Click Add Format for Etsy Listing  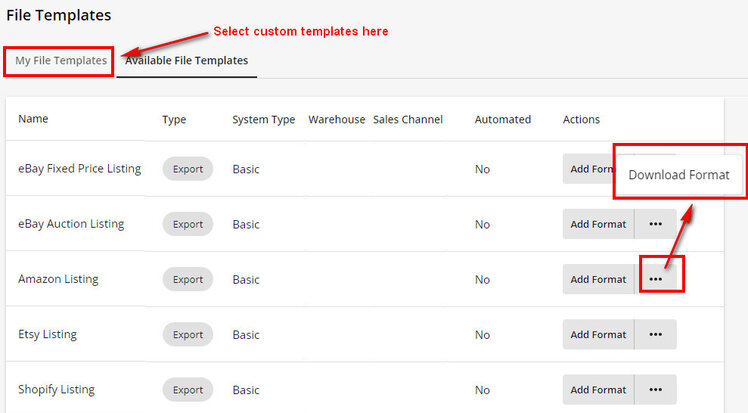pos(598,335)
